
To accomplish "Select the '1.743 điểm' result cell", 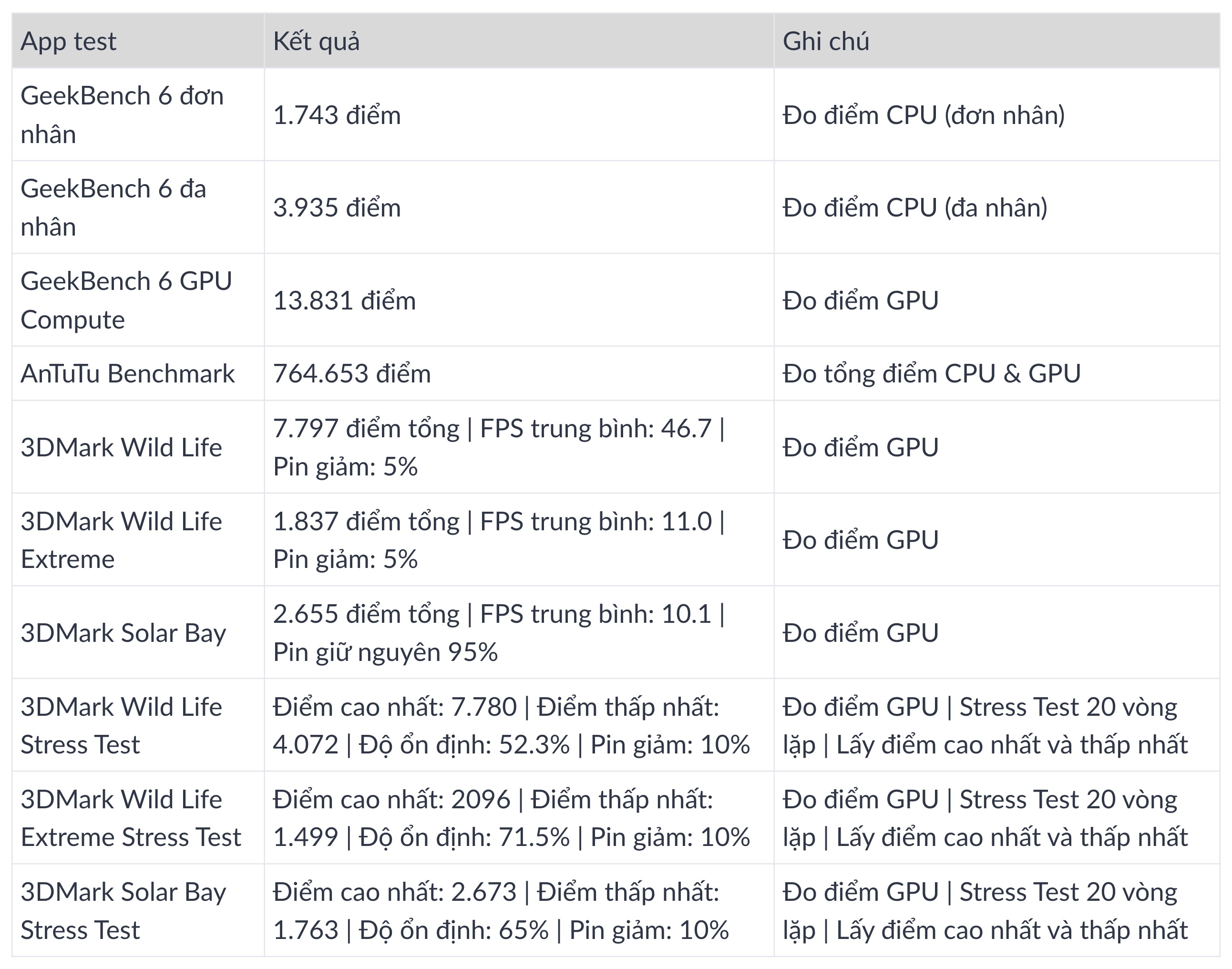I will click(x=519, y=114).
